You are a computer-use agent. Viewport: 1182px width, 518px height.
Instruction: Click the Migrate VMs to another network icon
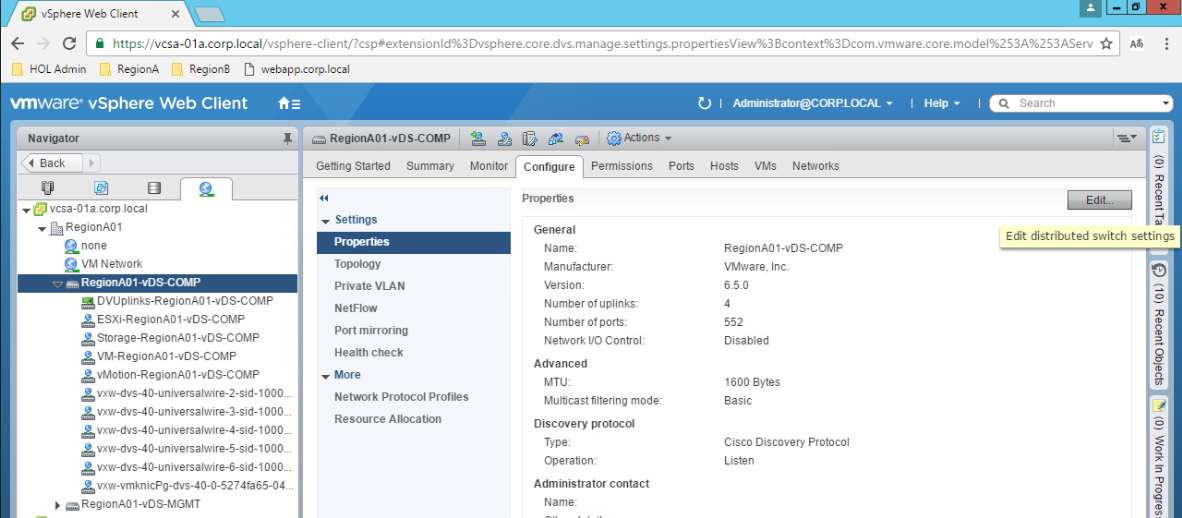(x=556, y=138)
